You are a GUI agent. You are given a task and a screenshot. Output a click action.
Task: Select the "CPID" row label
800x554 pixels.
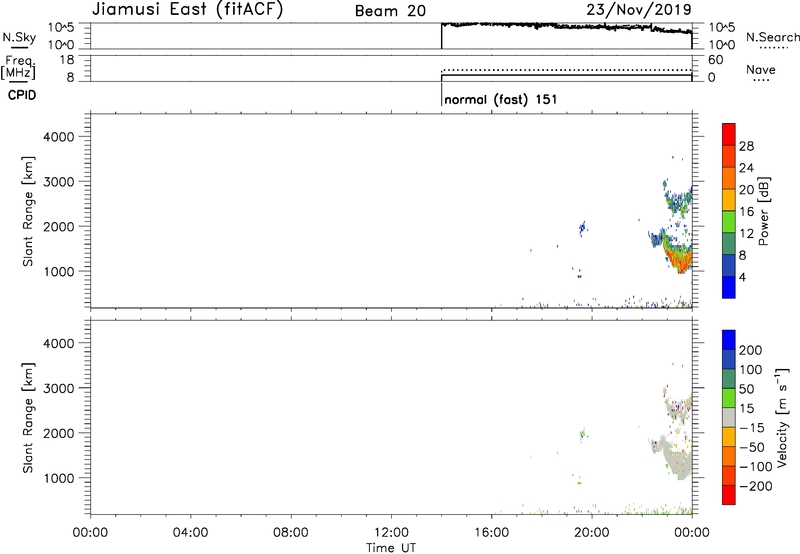pos(22,95)
